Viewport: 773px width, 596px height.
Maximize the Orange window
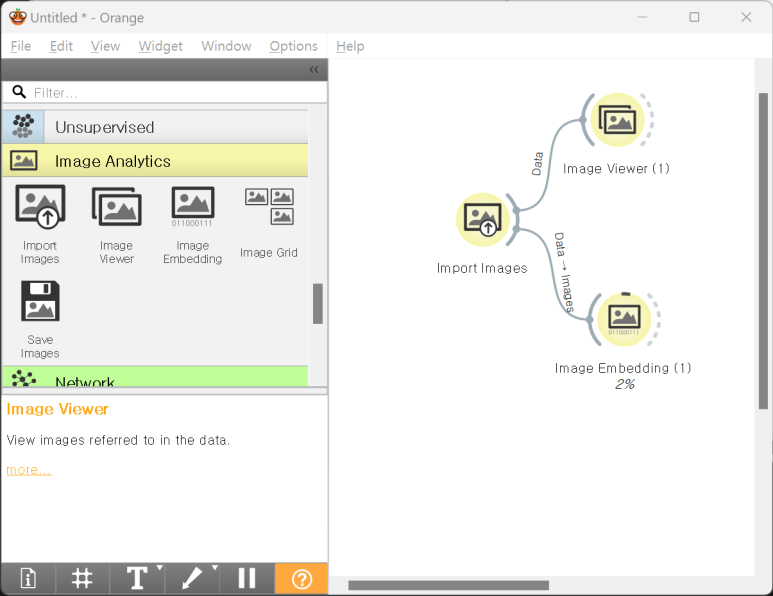click(x=694, y=17)
